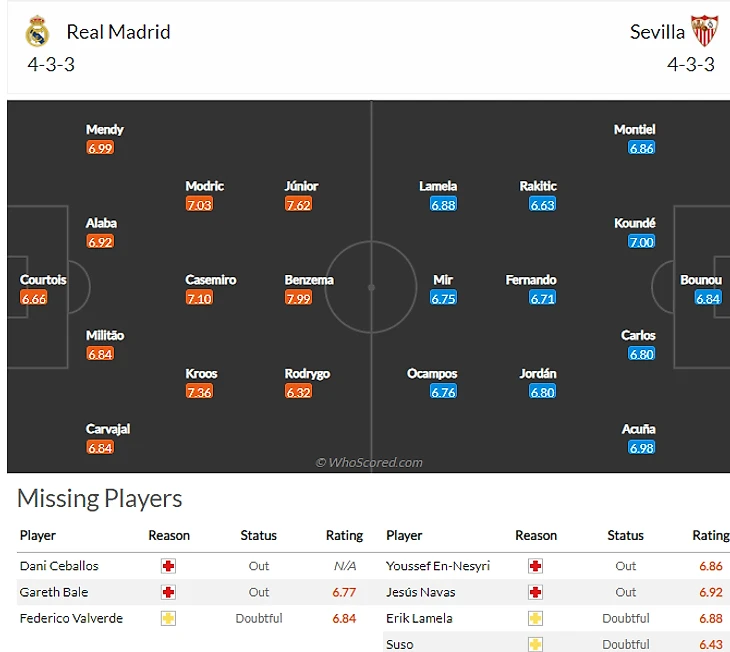Viewport: 730px width, 652px height.
Task: Click Youssef En-Nesyri's red injury icon
Action: [x=535, y=566]
